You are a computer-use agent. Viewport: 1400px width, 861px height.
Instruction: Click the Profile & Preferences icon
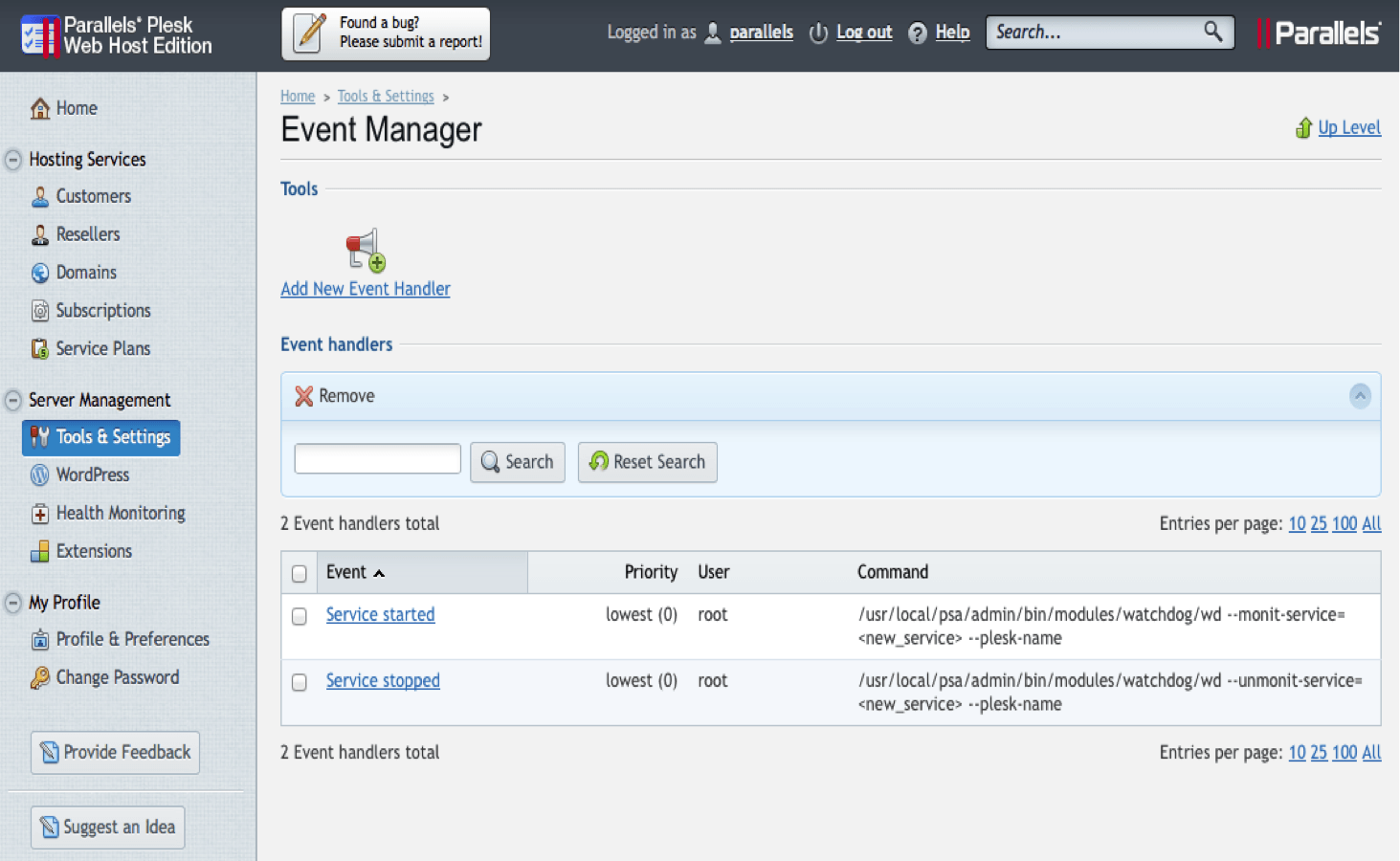point(40,640)
